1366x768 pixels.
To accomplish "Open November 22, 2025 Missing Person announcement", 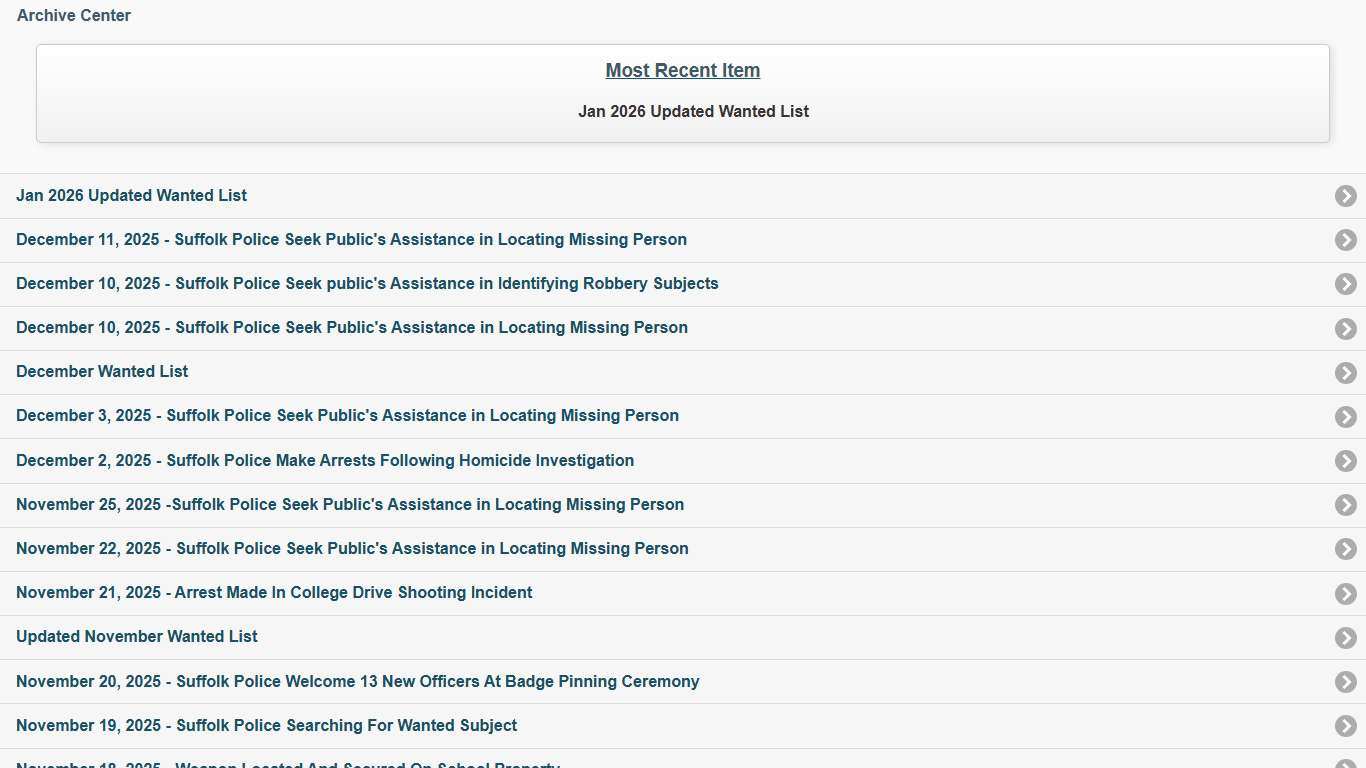I will [x=352, y=548].
